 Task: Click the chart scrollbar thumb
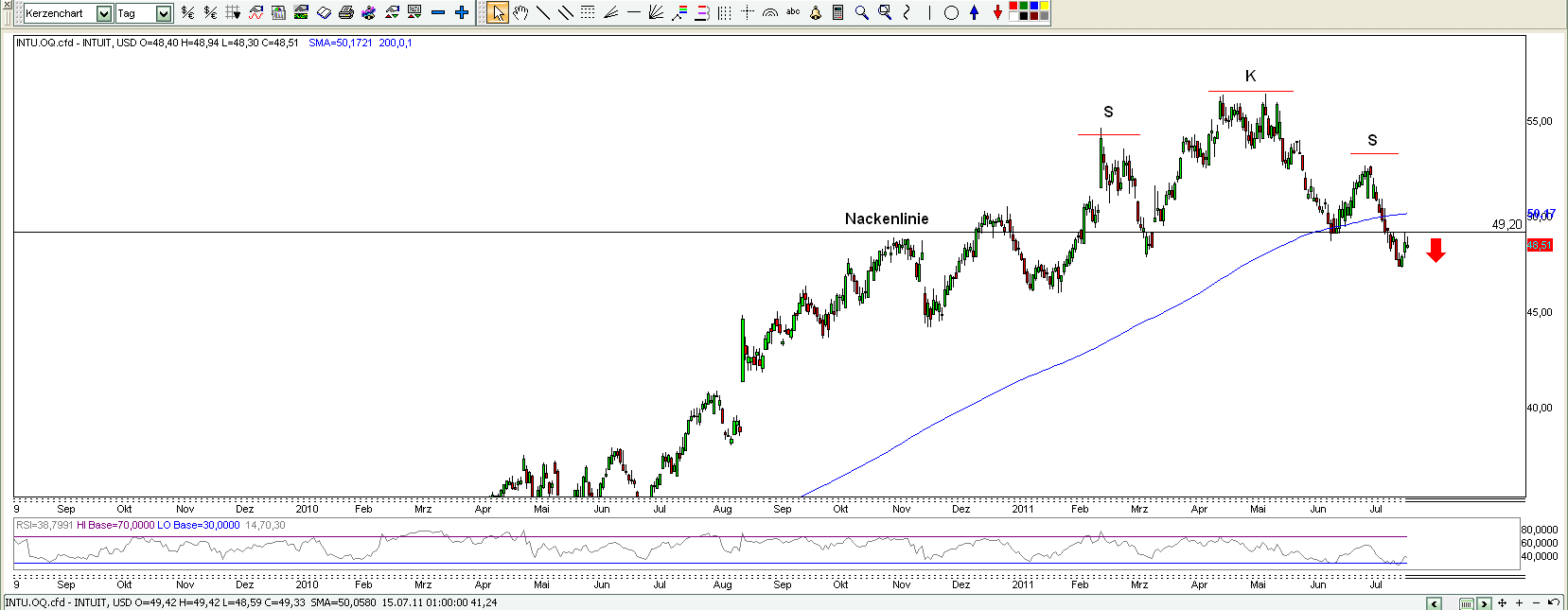point(1467,603)
